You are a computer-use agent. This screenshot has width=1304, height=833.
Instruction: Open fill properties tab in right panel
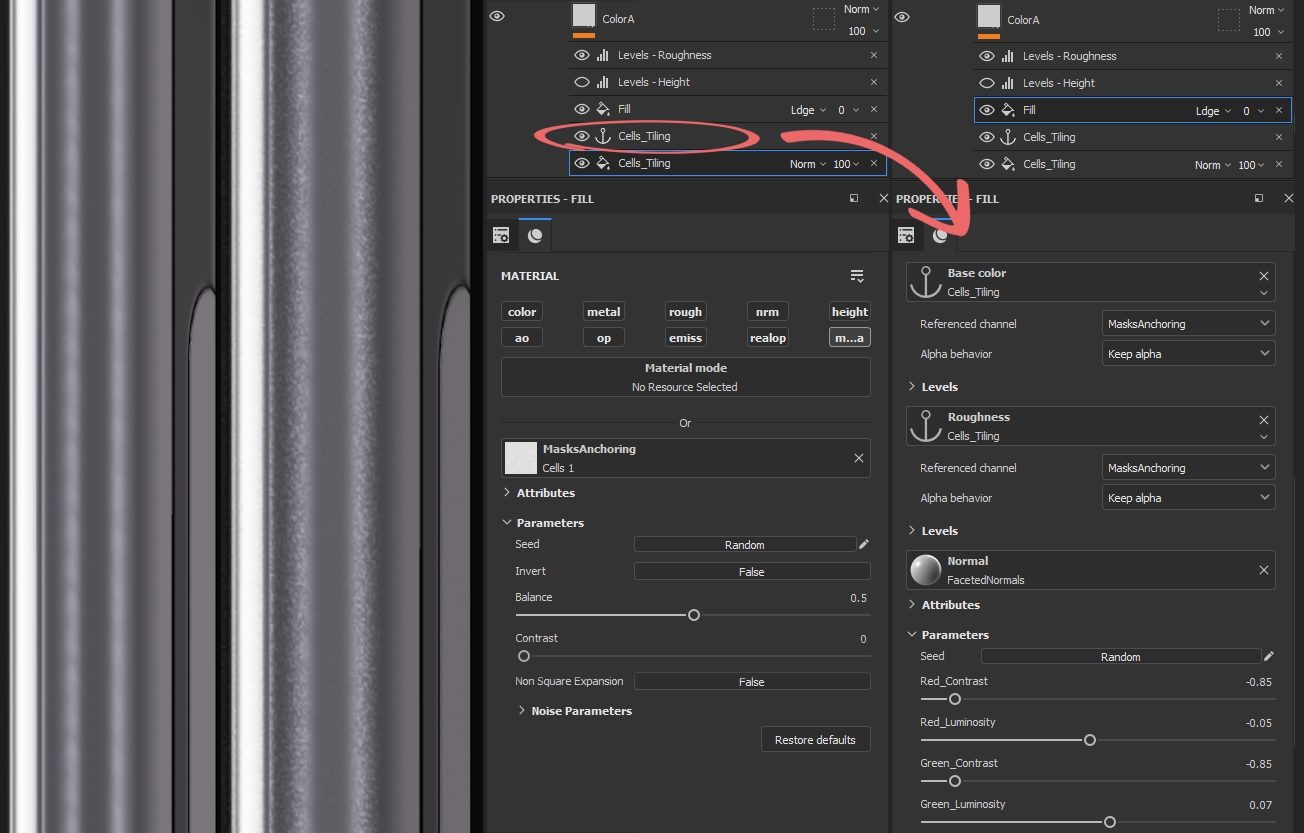tap(906, 236)
